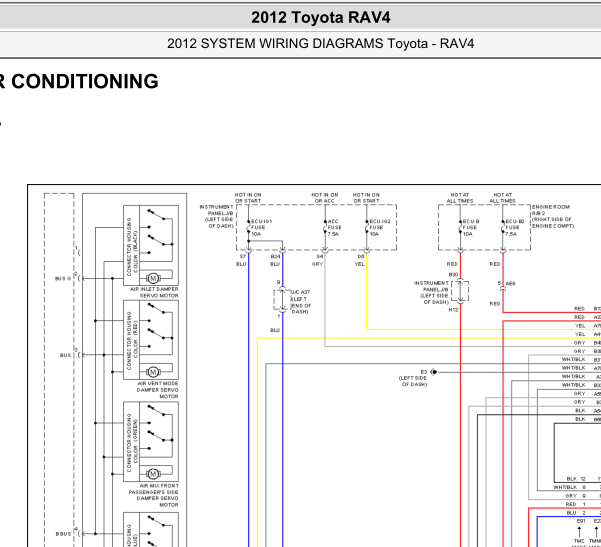Click the 'A88' connector label
Screen dimensions: 601x547
[511, 284]
